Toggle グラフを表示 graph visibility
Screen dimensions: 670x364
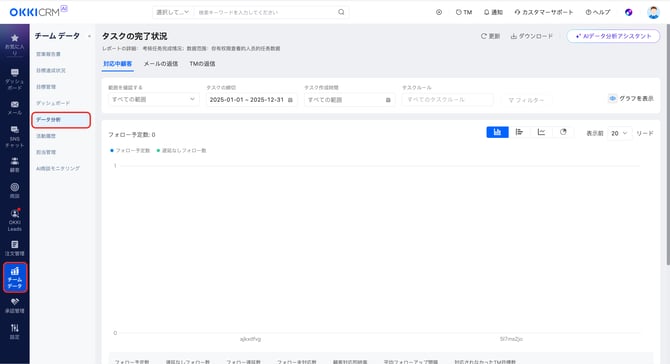631,98
